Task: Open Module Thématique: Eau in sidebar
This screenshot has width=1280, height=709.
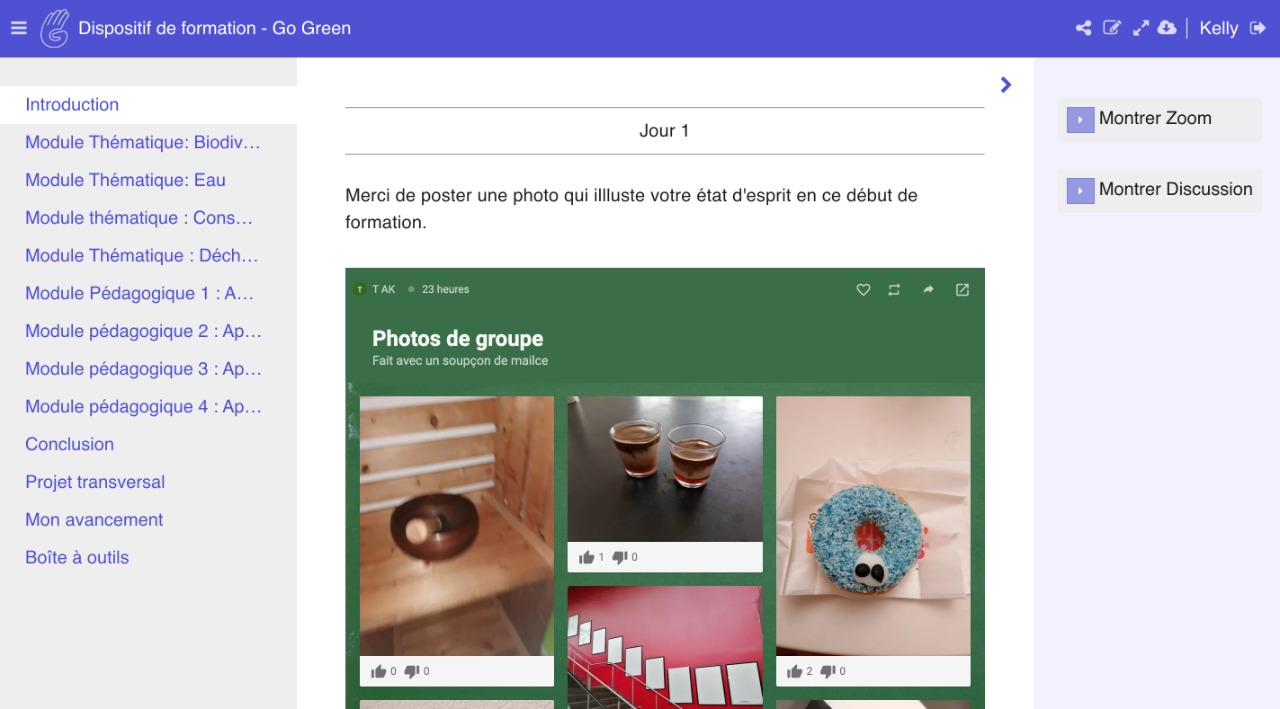Action: [x=125, y=180]
